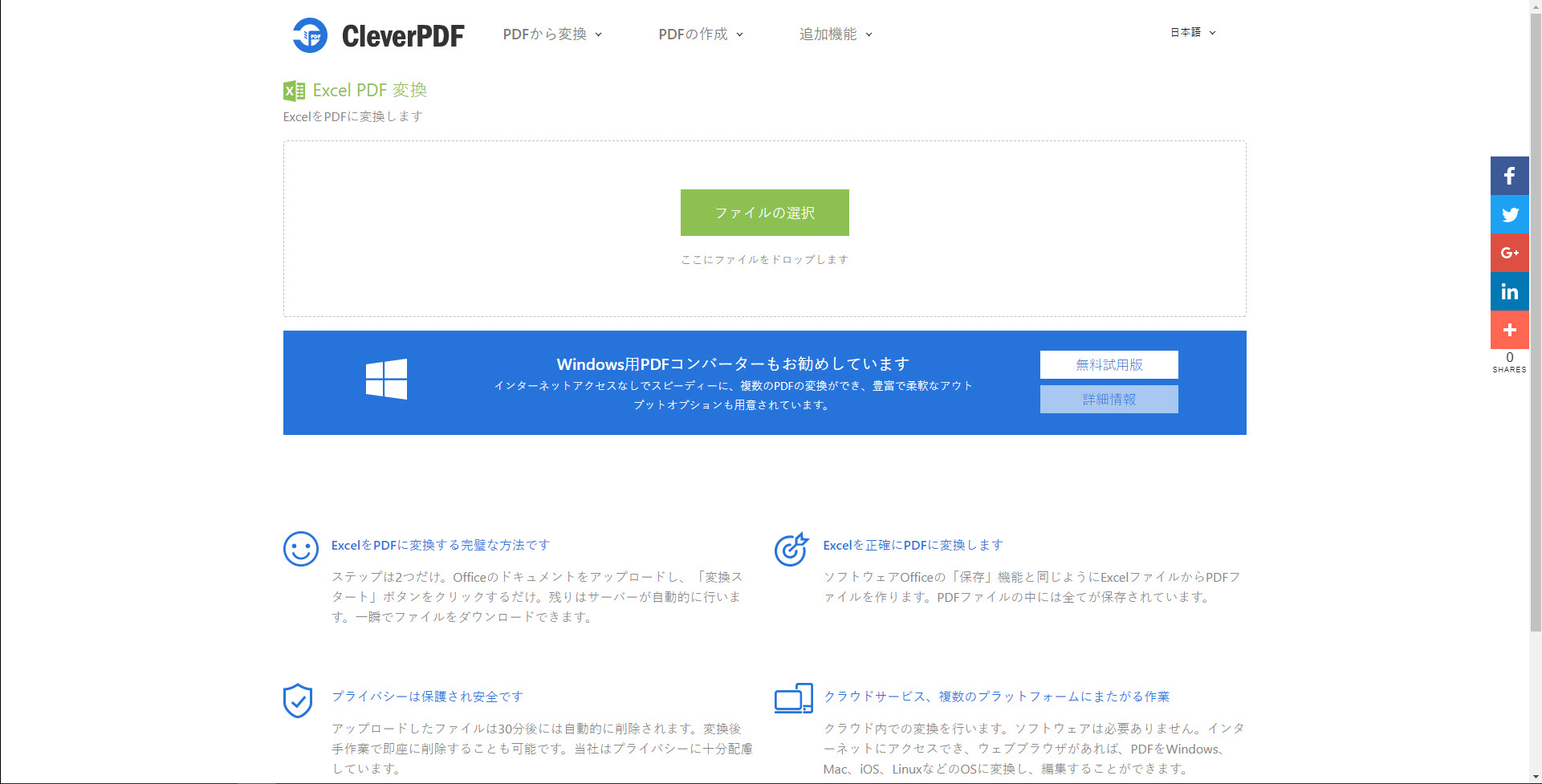Click the Excel PDF 変換 heading
The width and height of the screenshot is (1542, 784).
(369, 90)
